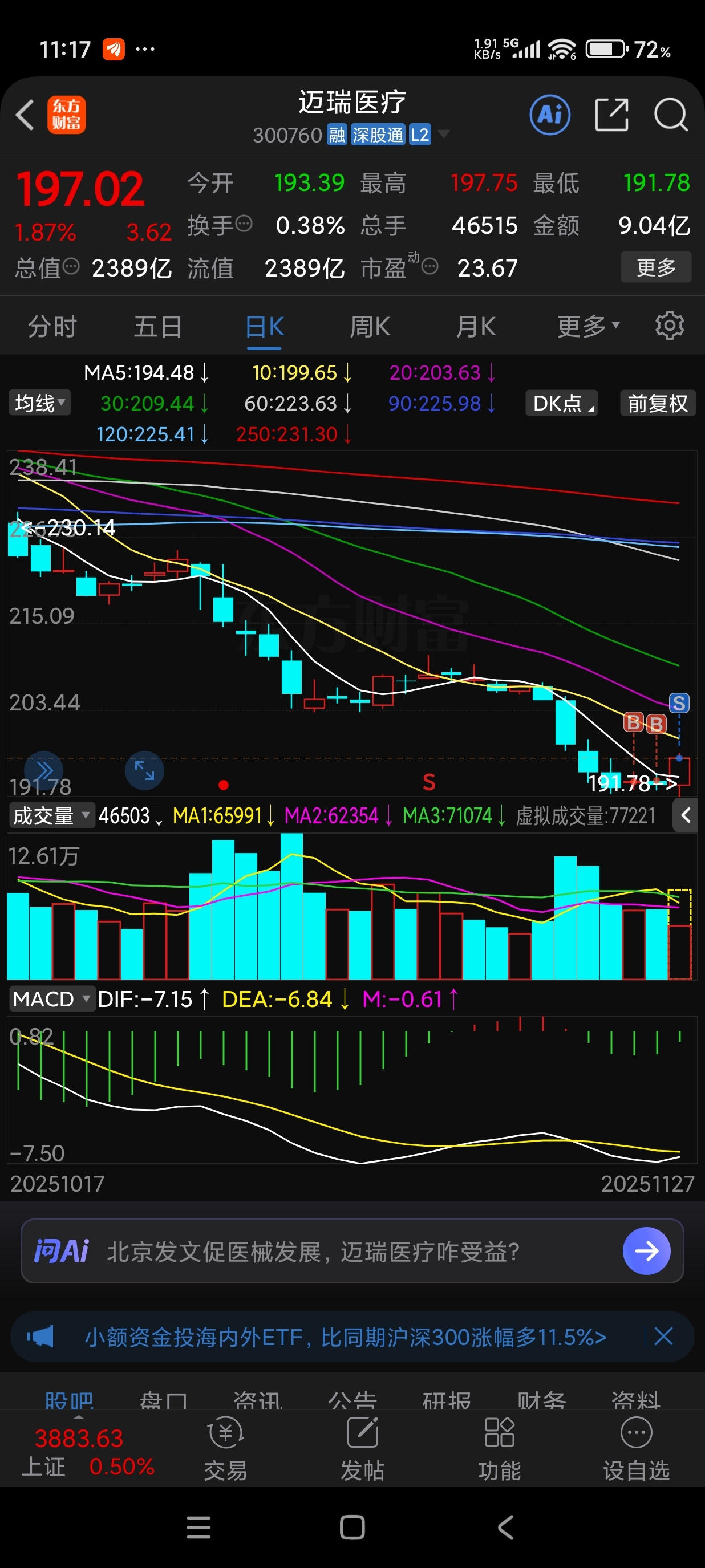Tap the share icon in header
Screen dimensions: 705x1568
point(611,115)
